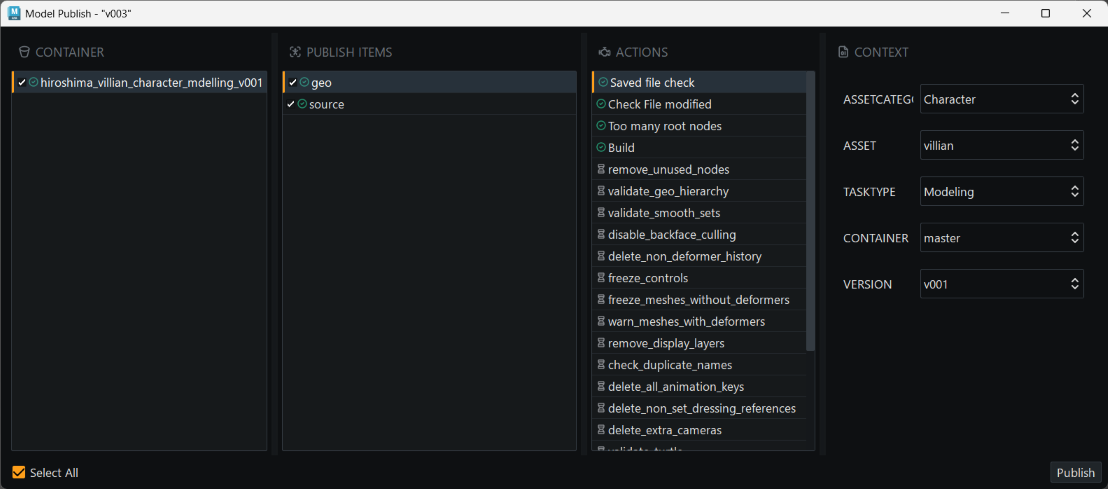
Task: Click green status icon on hiroshima_villian container row
Action: 33,83
